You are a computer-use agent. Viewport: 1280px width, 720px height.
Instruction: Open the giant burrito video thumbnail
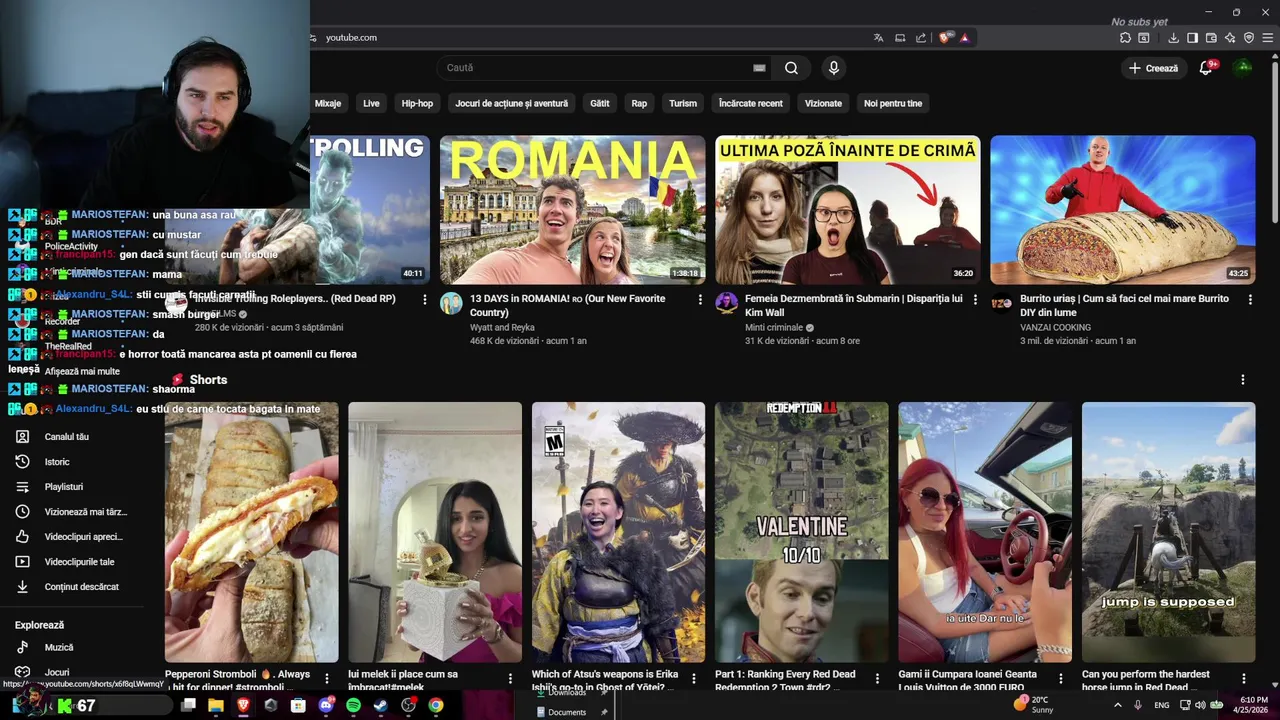(x=1123, y=210)
